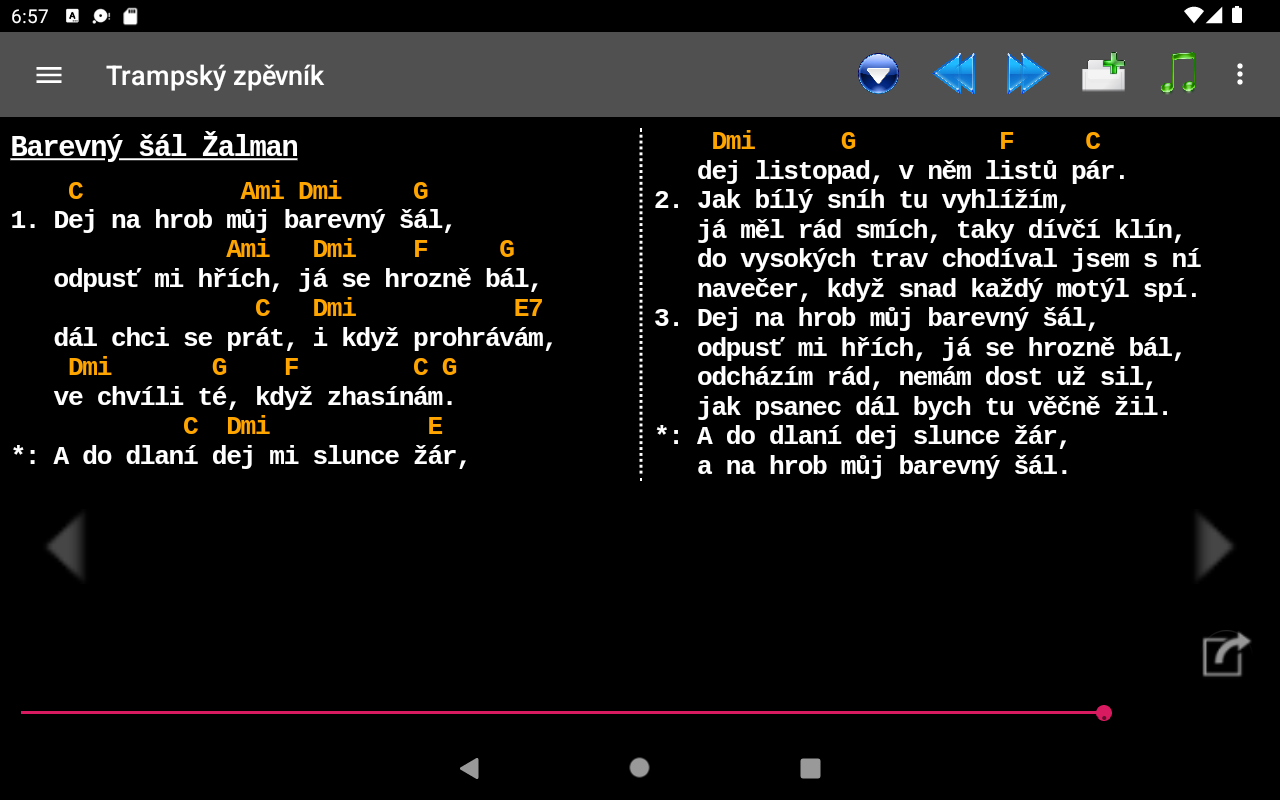Tap chorus line "A do dlaní dej mi slunce žár"

tap(262, 456)
